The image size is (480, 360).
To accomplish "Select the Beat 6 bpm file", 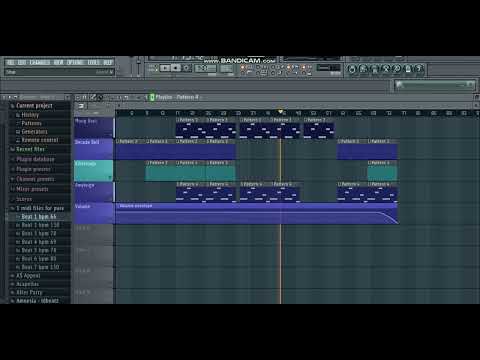I will tap(39, 259).
